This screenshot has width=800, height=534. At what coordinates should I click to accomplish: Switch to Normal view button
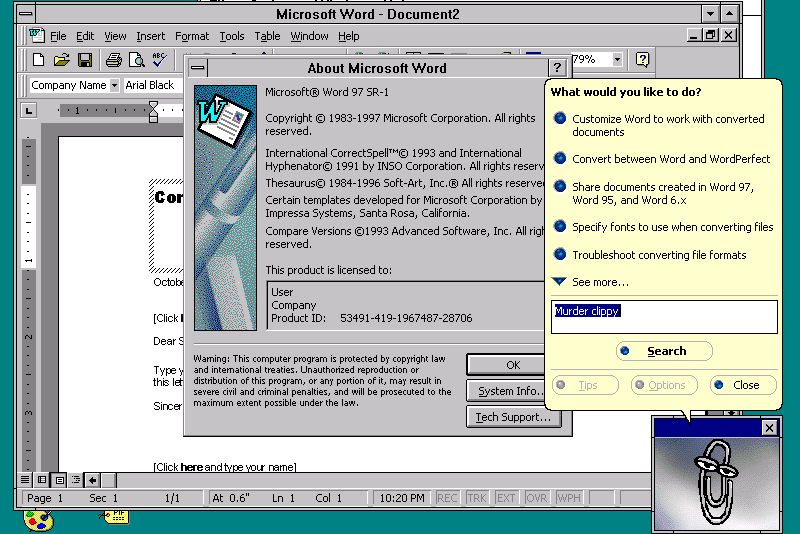(x=24, y=479)
